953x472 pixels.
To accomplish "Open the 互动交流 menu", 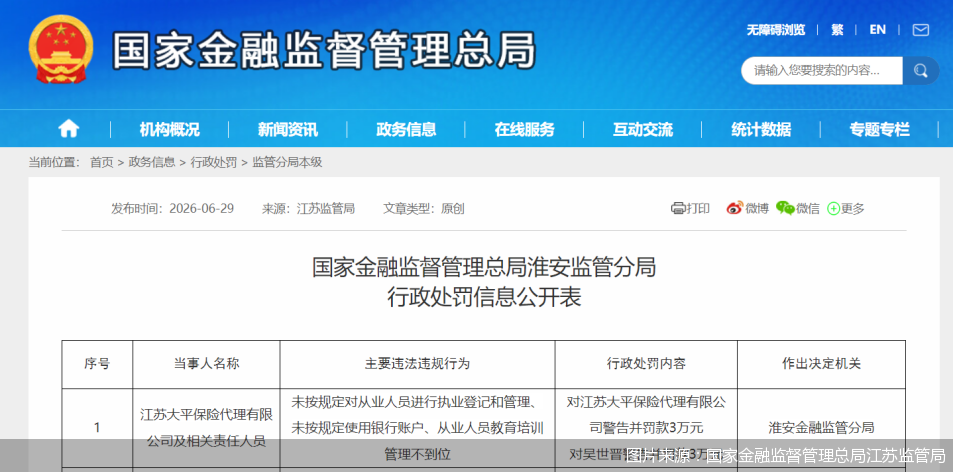I will (x=642, y=129).
